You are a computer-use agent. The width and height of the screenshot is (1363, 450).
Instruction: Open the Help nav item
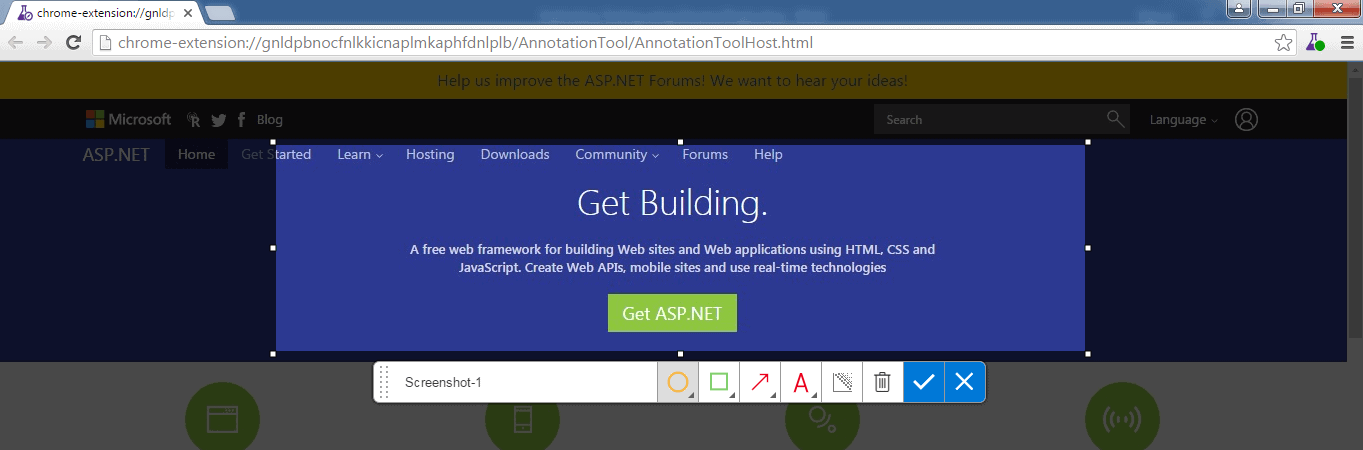pos(768,154)
